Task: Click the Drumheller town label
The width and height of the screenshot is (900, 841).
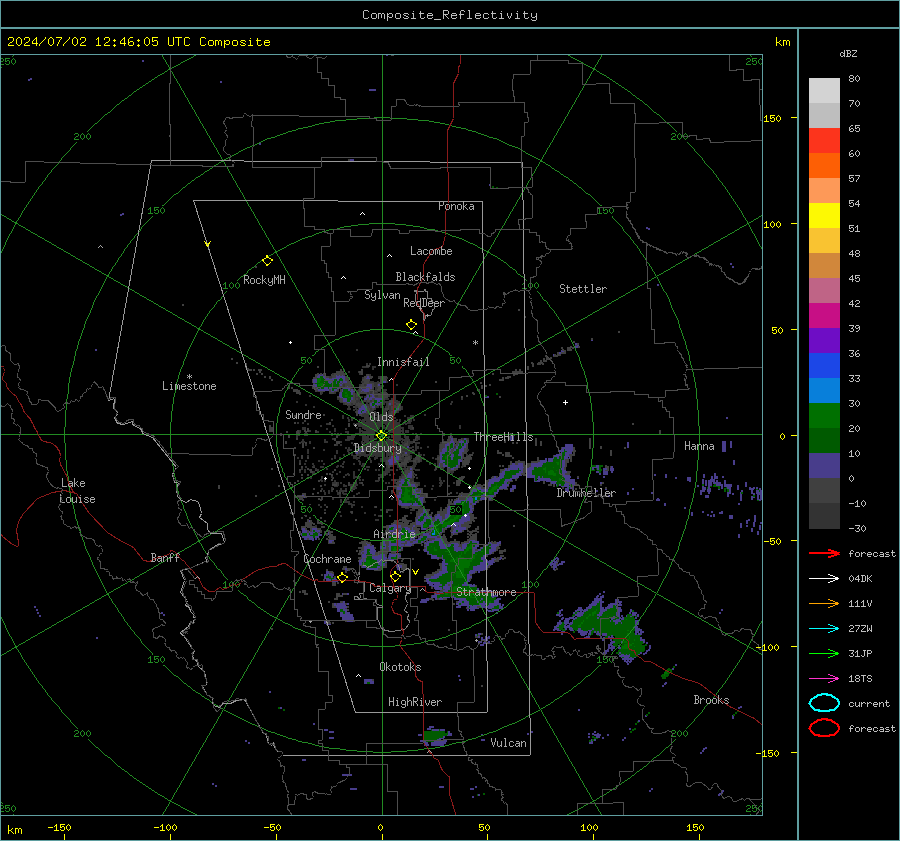Action: [x=586, y=493]
